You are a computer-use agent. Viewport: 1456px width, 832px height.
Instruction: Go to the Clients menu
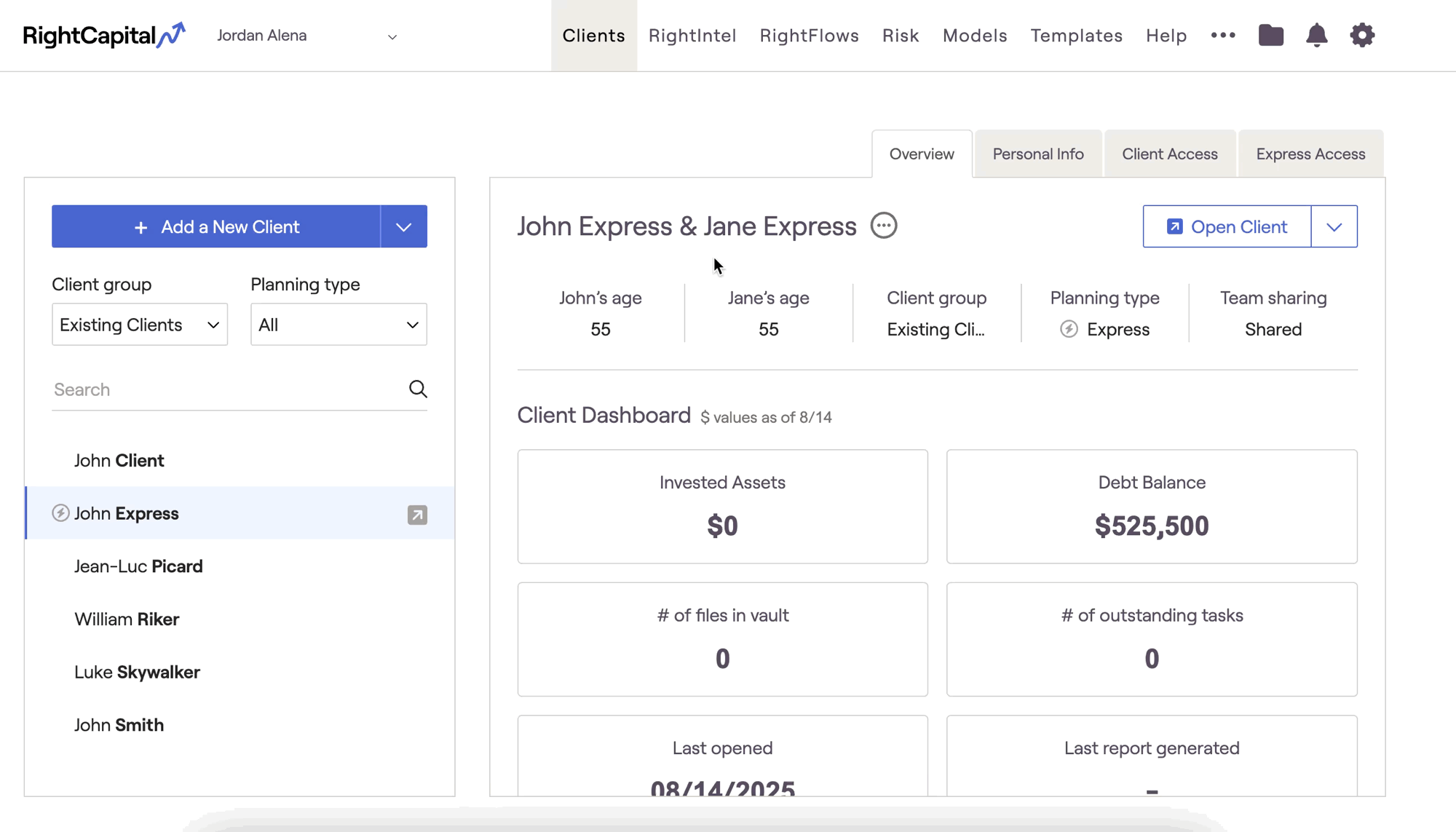[593, 35]
